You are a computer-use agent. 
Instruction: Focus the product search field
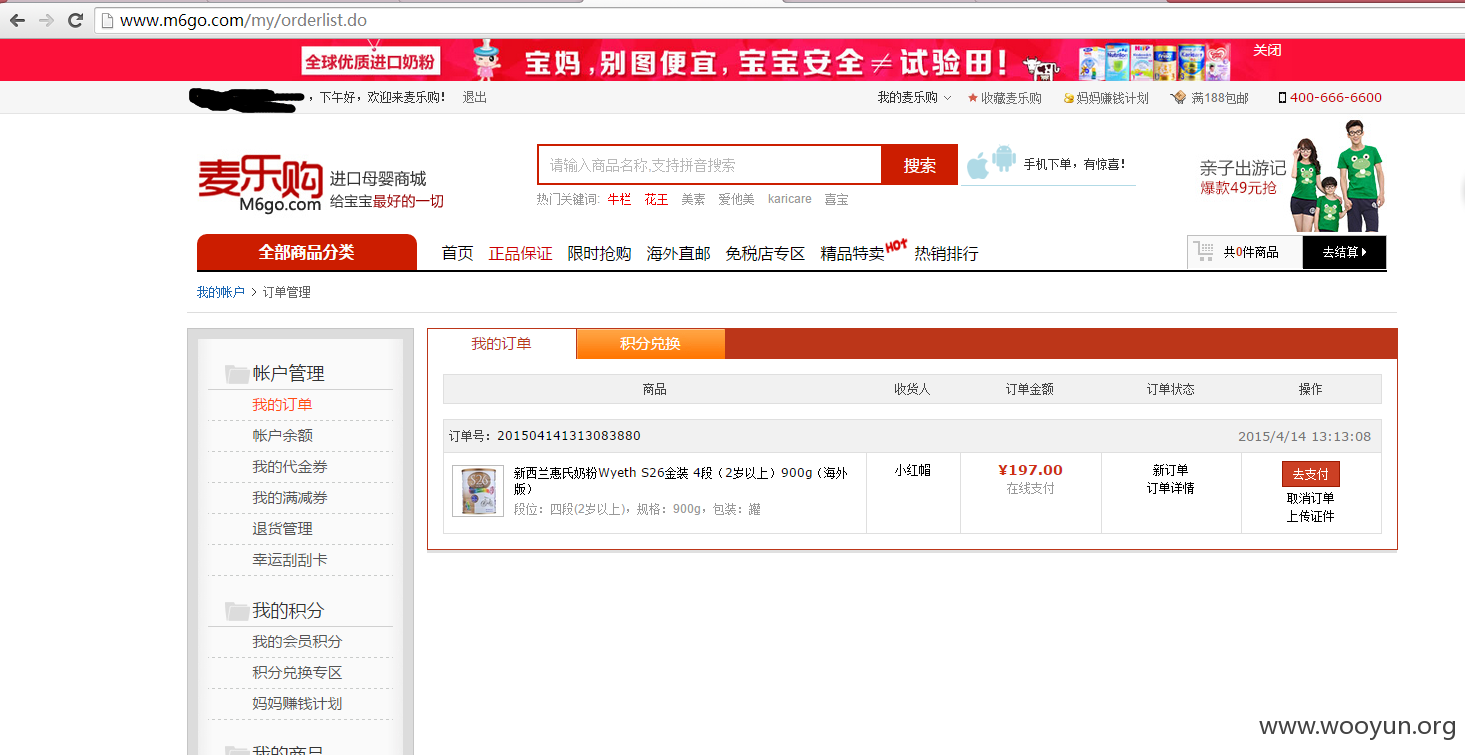(x=709, y=165)
